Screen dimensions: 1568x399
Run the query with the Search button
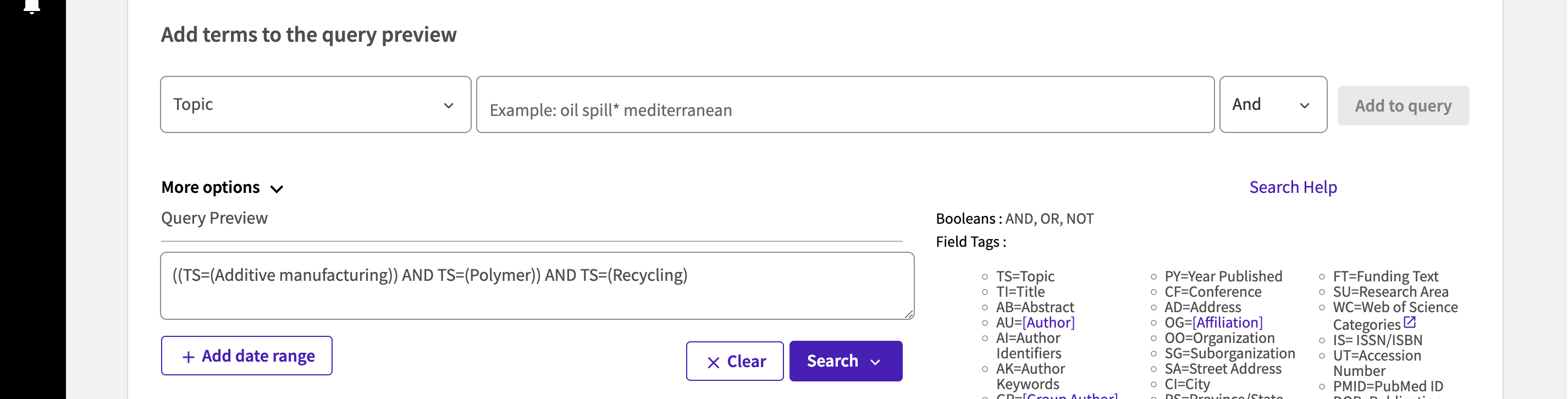(846, 361)
